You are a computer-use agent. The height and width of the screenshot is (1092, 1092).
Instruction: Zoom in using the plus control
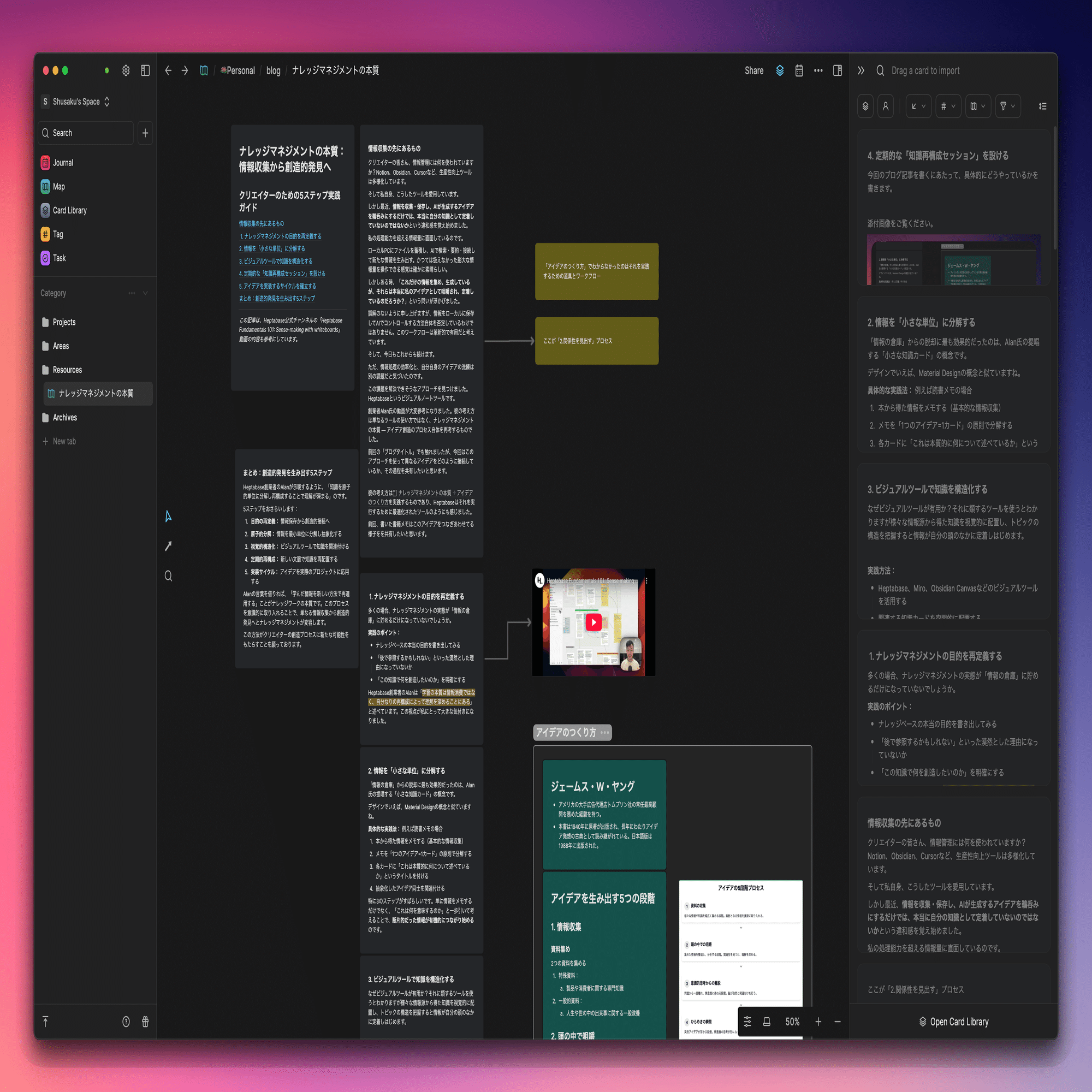point(817,1022)
